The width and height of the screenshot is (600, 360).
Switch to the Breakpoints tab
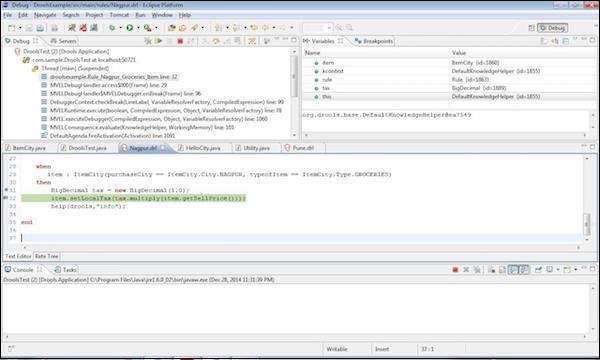[x=374, y=41]
